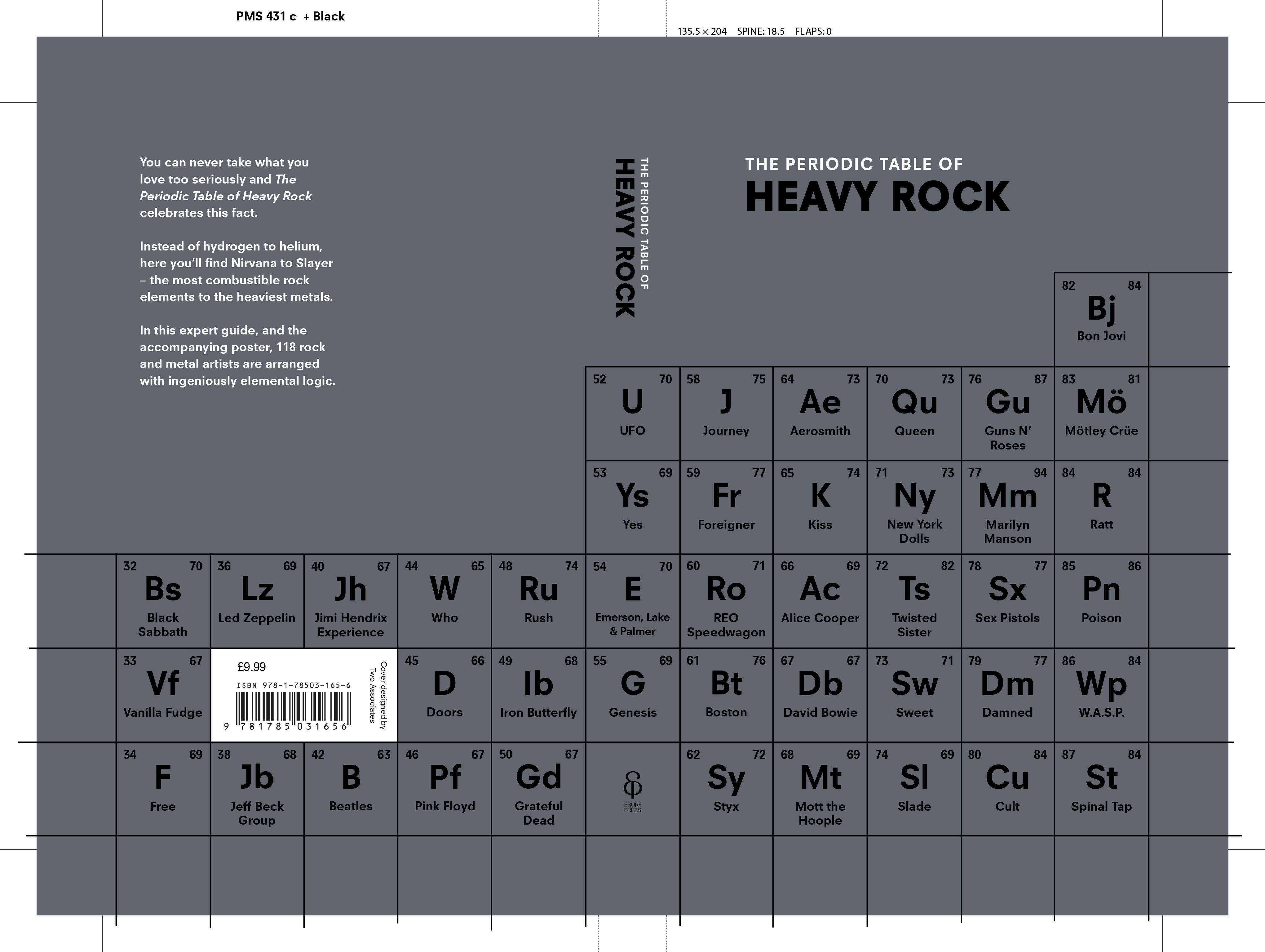Toggle the U UFO element cell
The width and height of the screenshot is (1265, 952).
point(632,412)
